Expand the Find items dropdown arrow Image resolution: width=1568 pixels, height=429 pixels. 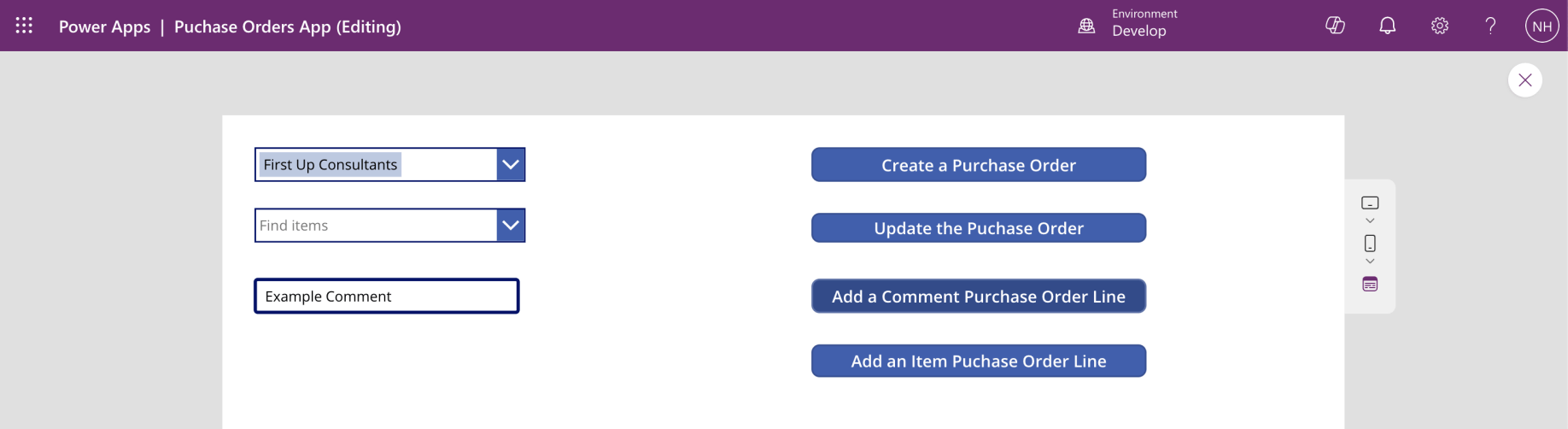[x=511, y=226]
